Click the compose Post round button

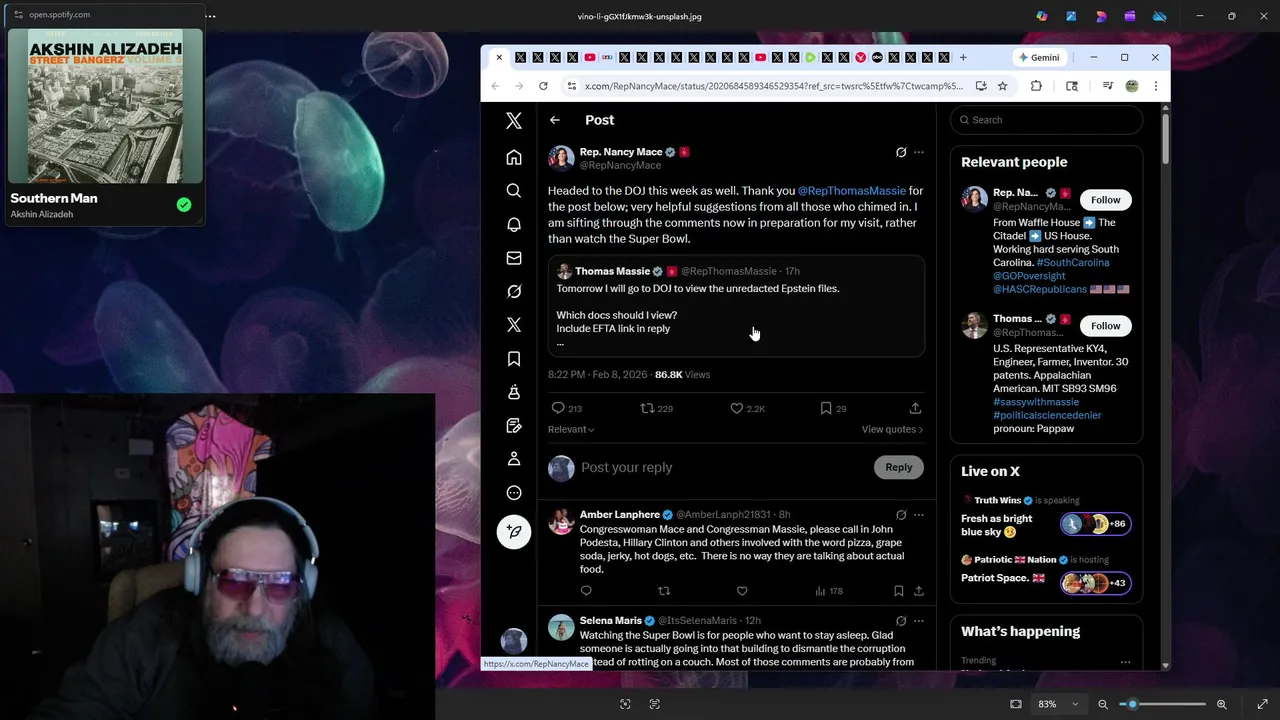pos(514,532)
